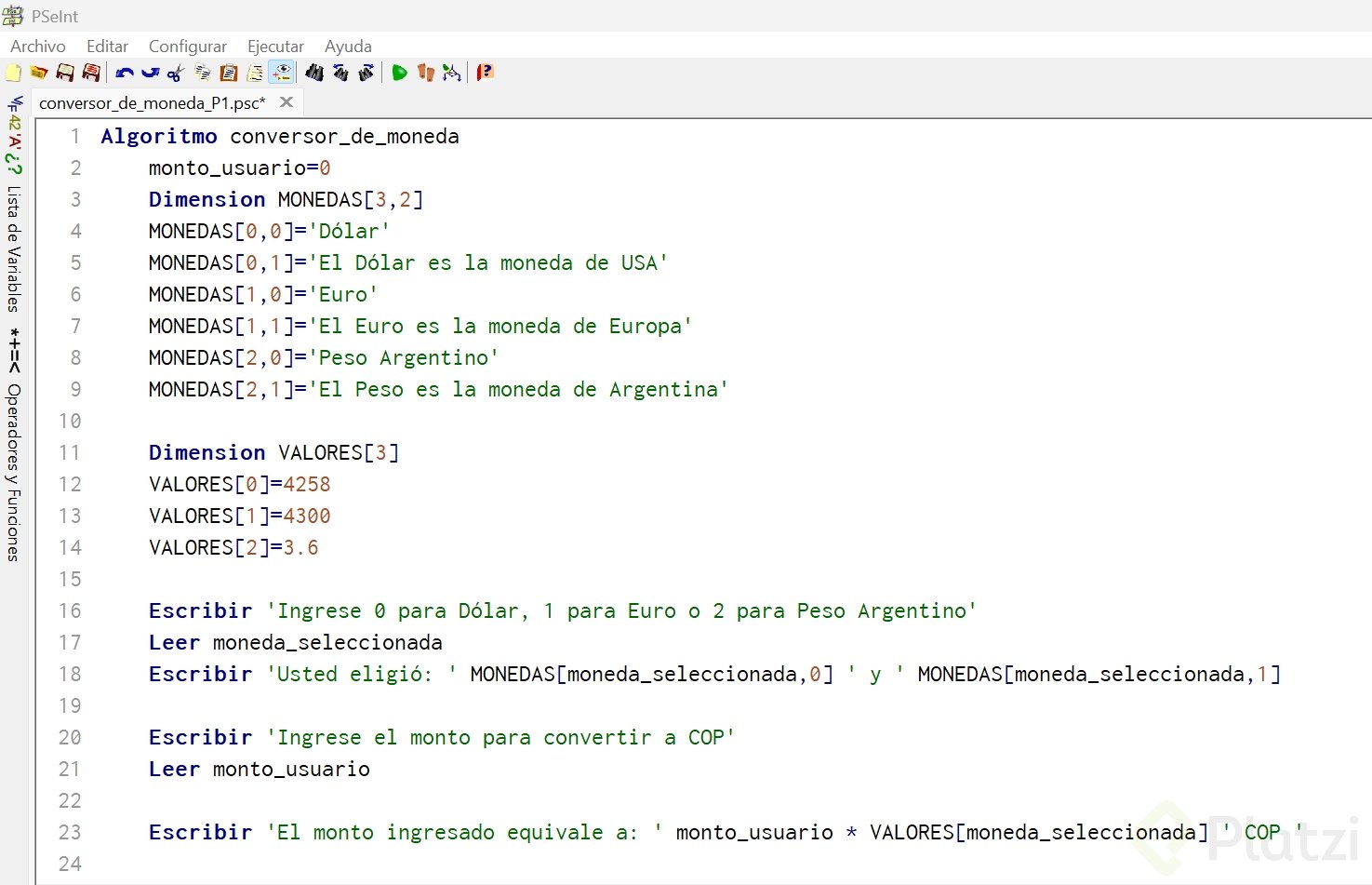Open Find with the binoculars icon
This screenshot has width=1372, height=885.
click(314, 73)
